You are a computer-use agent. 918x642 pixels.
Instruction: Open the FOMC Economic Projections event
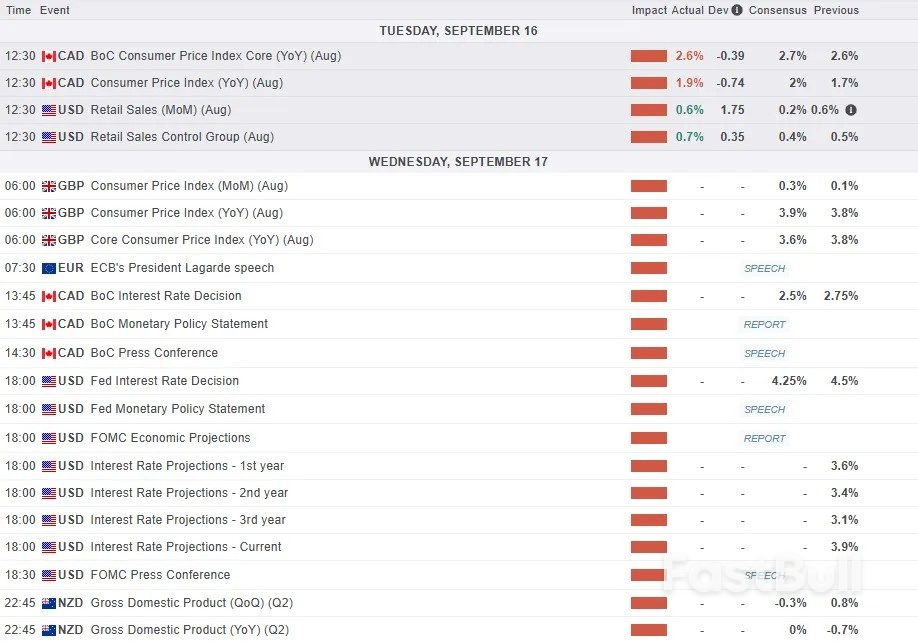click(170, 438)
